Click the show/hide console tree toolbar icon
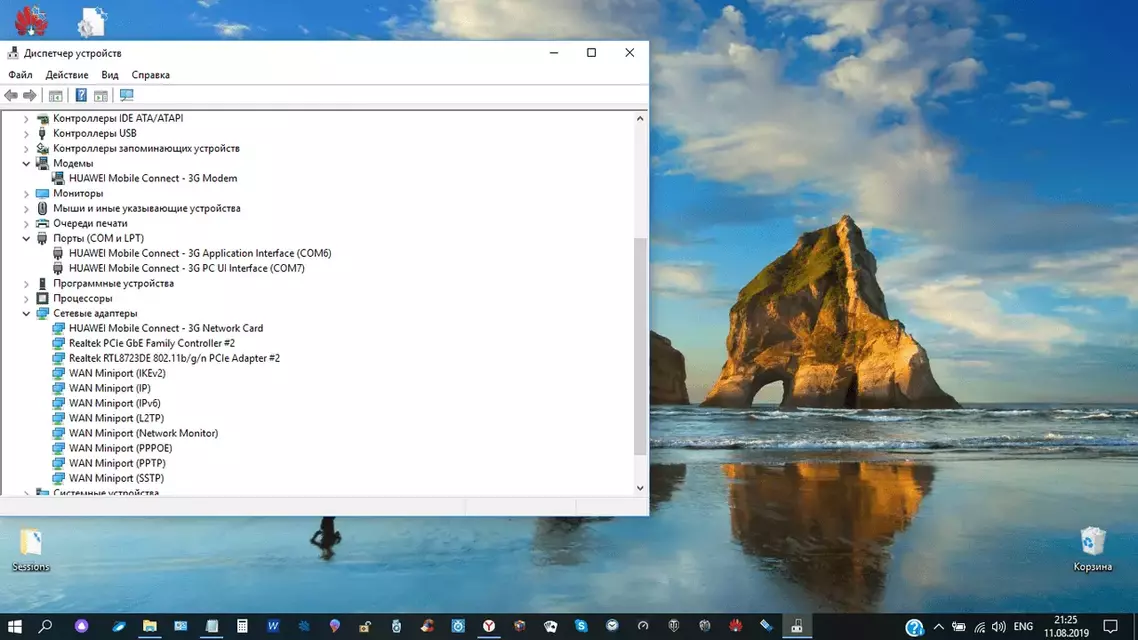The width and height of the screenshot is (1138, 640). click(x=56, y=96)
